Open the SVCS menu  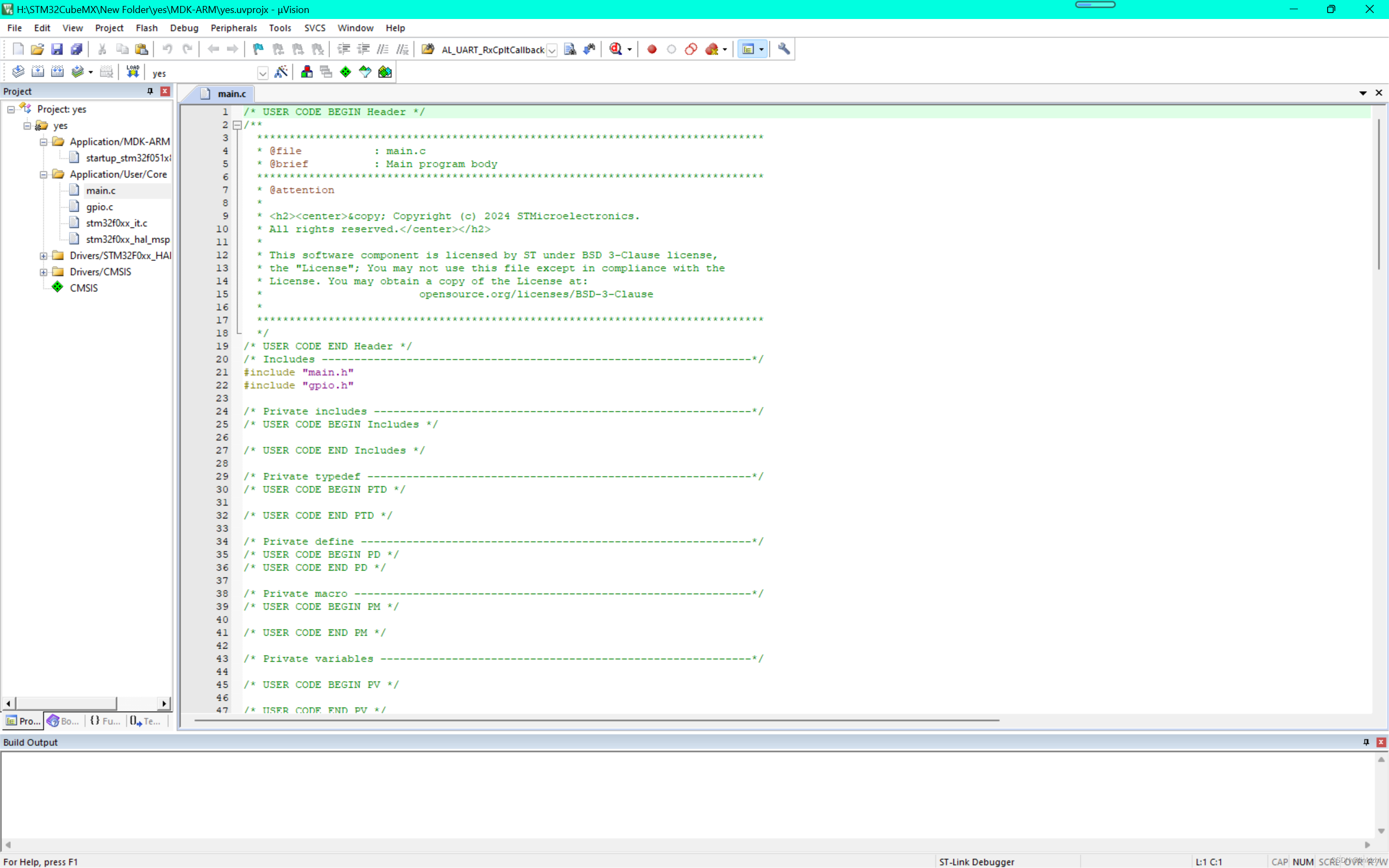(315, 28)
